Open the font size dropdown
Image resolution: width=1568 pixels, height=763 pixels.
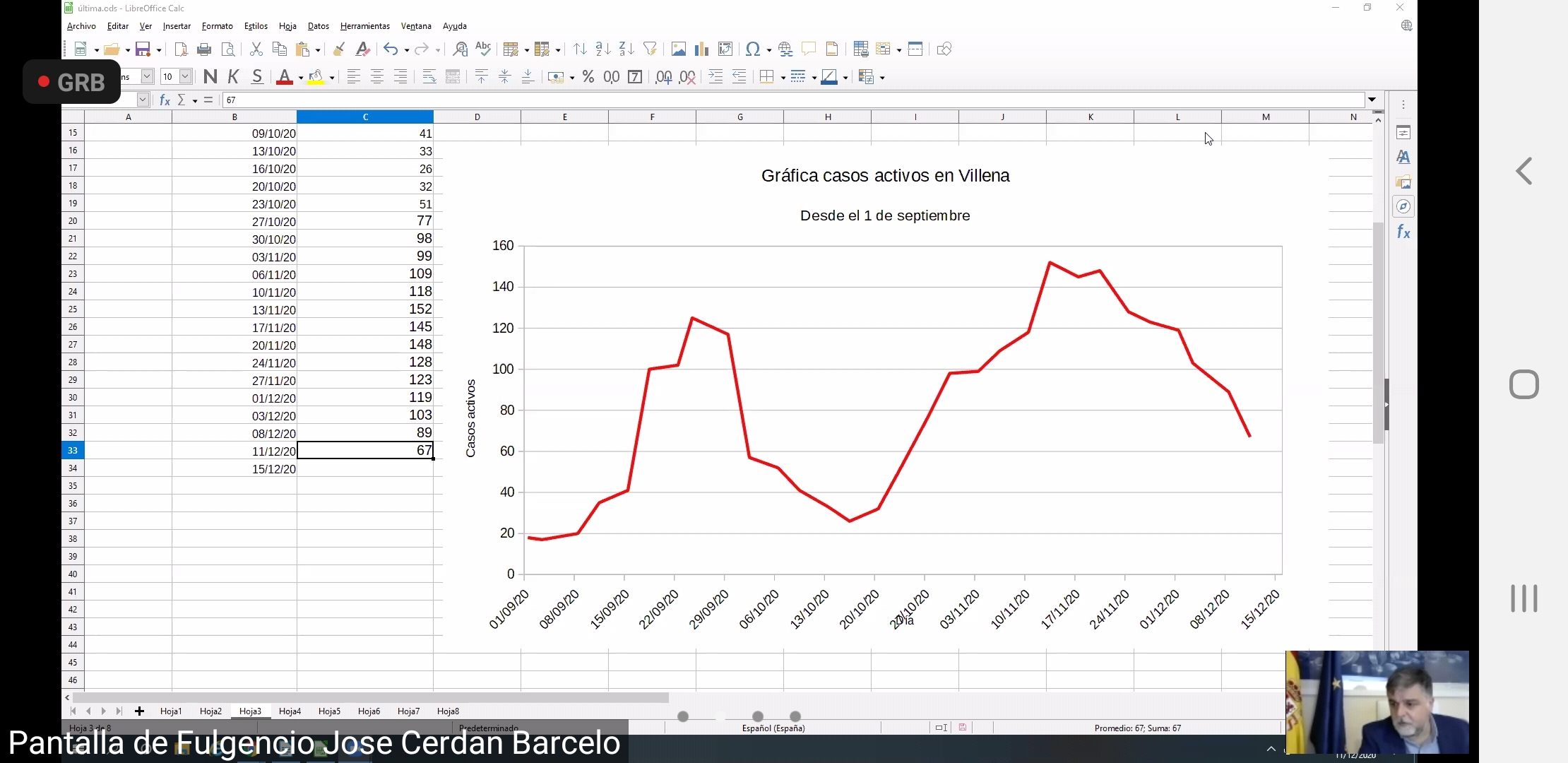tap(185, 76)
